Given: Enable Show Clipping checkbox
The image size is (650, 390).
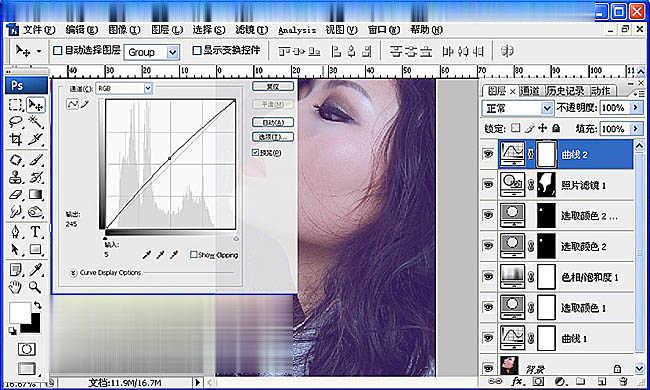Looking at the screenshot, I should (x=193, y=254).
